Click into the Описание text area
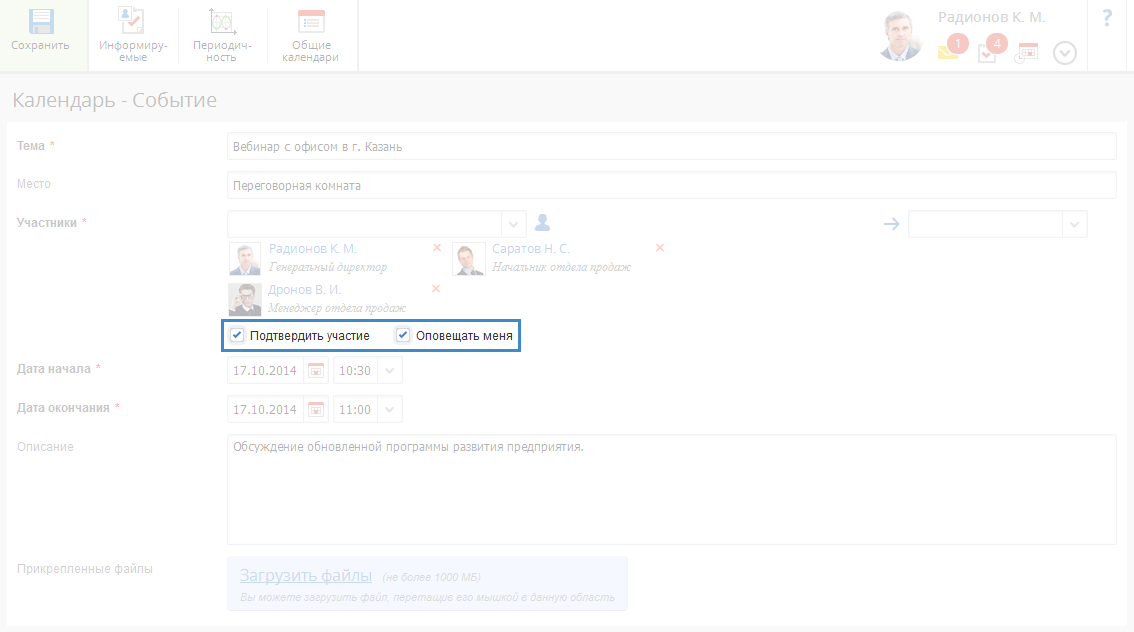 pyautogui.click(x=671, y=489)
